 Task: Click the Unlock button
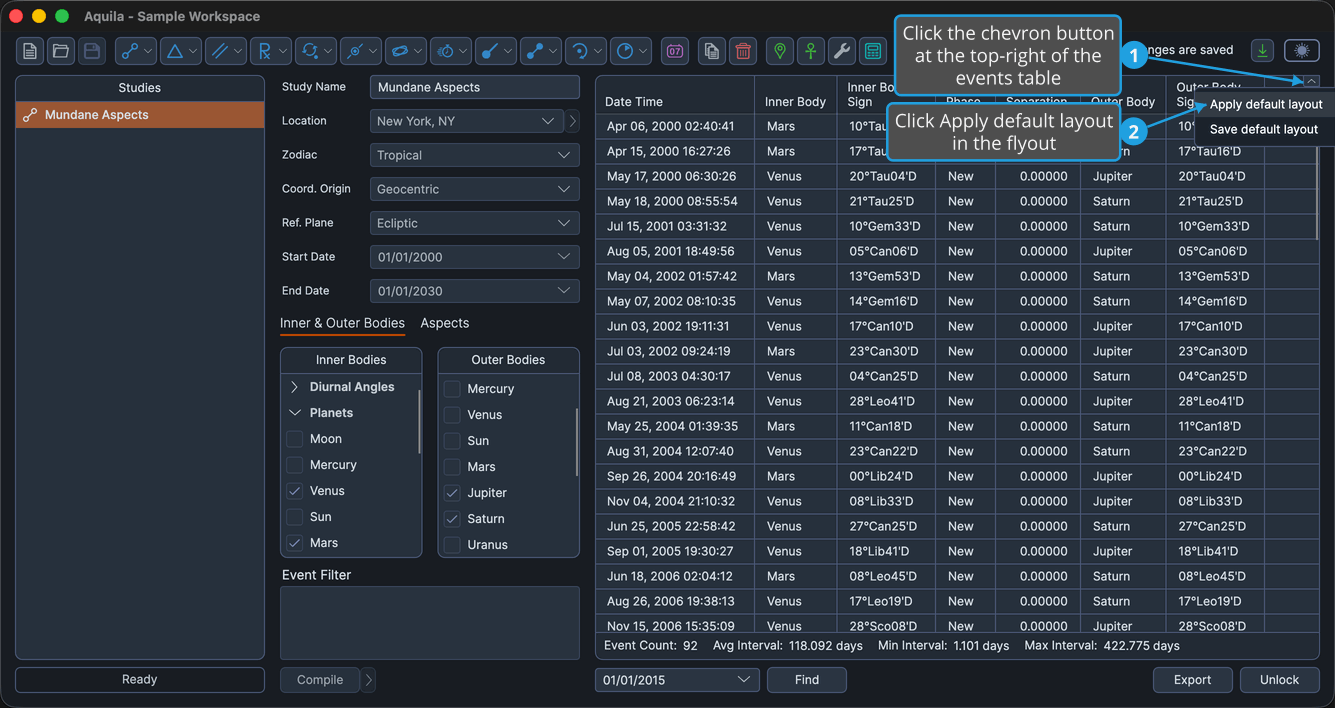click(1279, 680)
